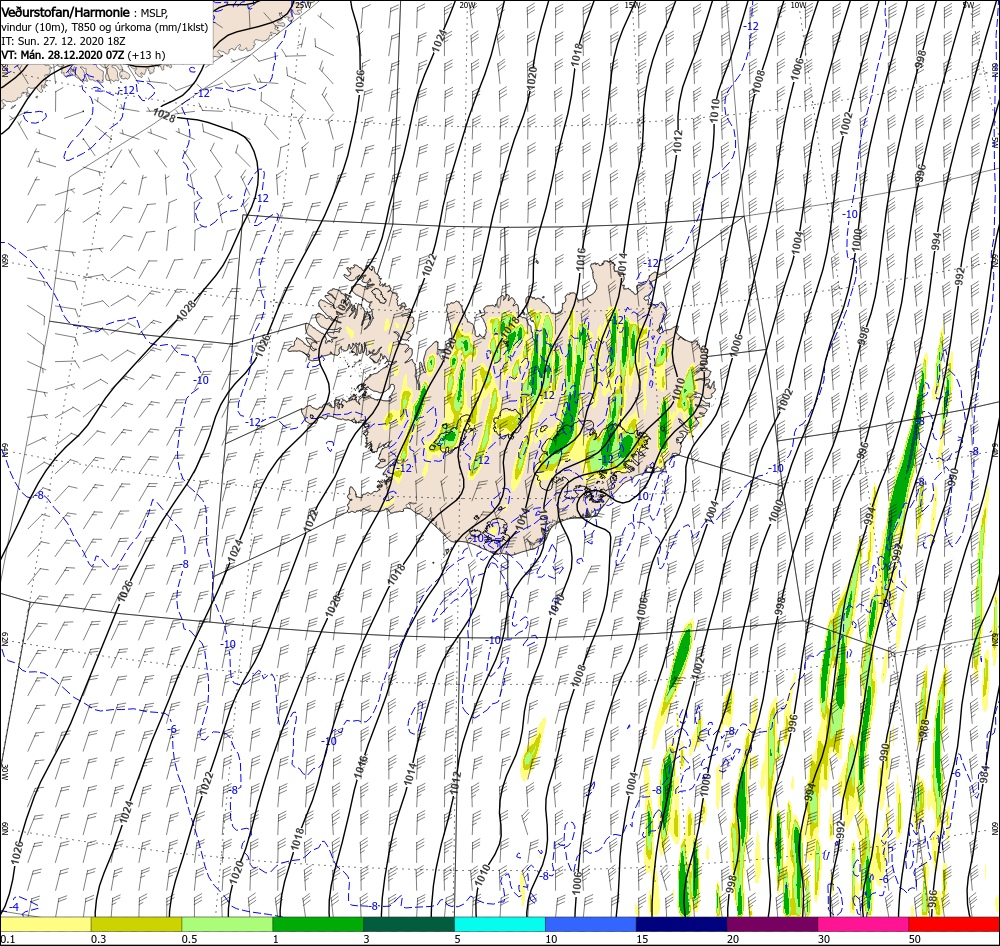Viewport: 1000px width, 946px height.
Task: Click the '10W' longitude label
Action: click(x=798, y=4)
